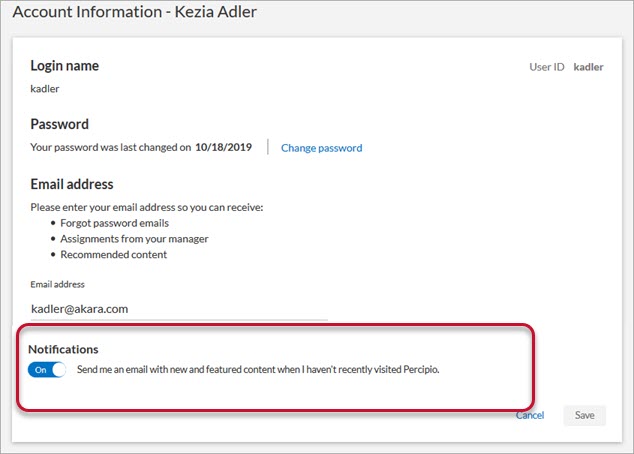Cancel the account changes
This screenshot has height=454, width=634.
530,415
